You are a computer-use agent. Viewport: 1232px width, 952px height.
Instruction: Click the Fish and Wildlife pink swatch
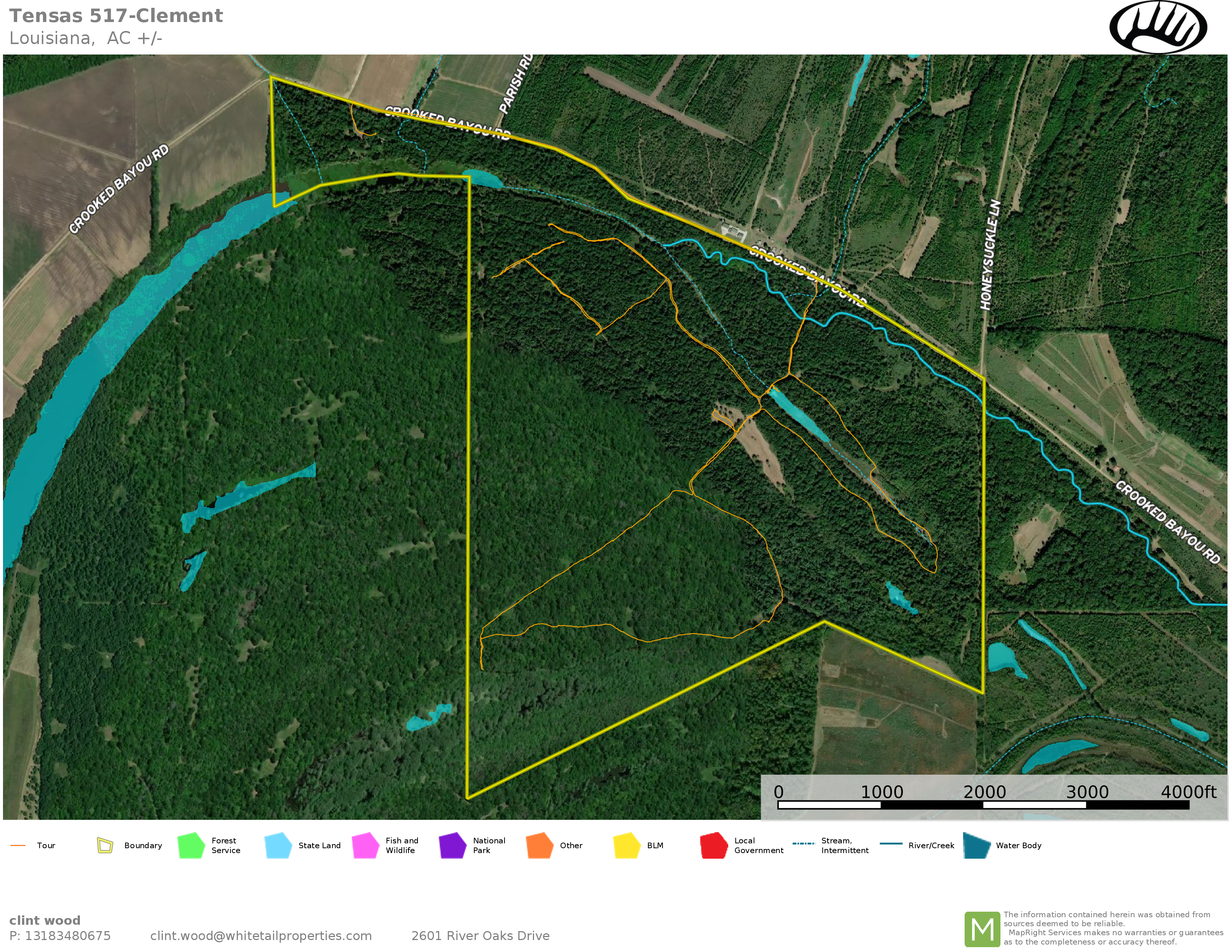[366, 845]
